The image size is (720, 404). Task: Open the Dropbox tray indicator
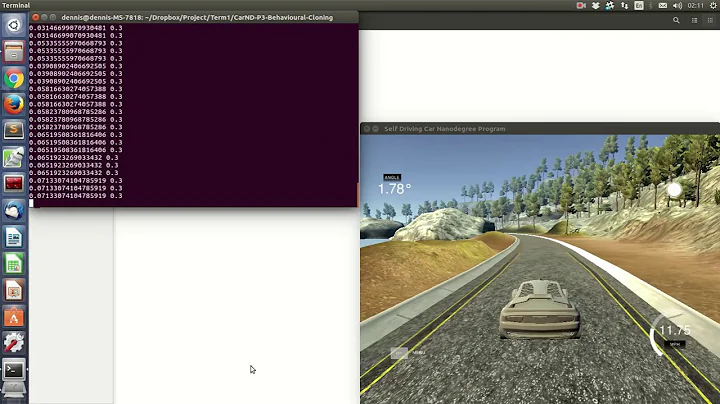(x=596, y=6)
